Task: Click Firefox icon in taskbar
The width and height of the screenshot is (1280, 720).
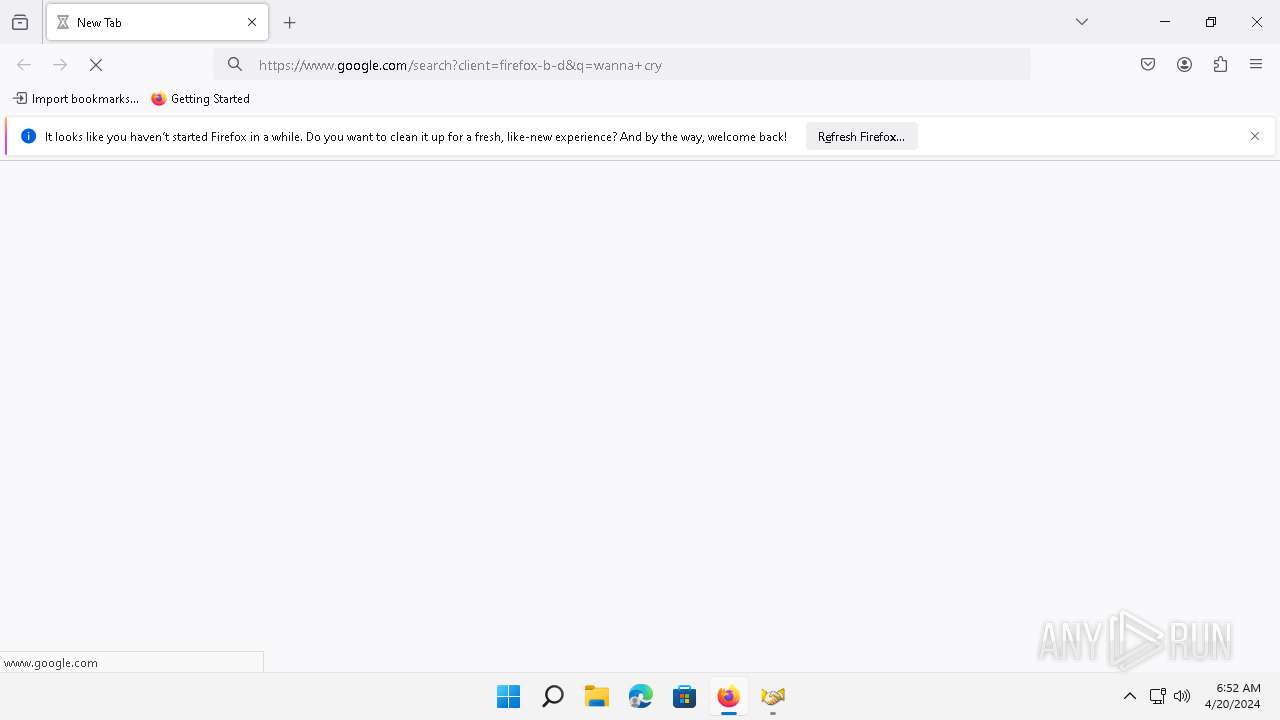Action: coord(729,697)
